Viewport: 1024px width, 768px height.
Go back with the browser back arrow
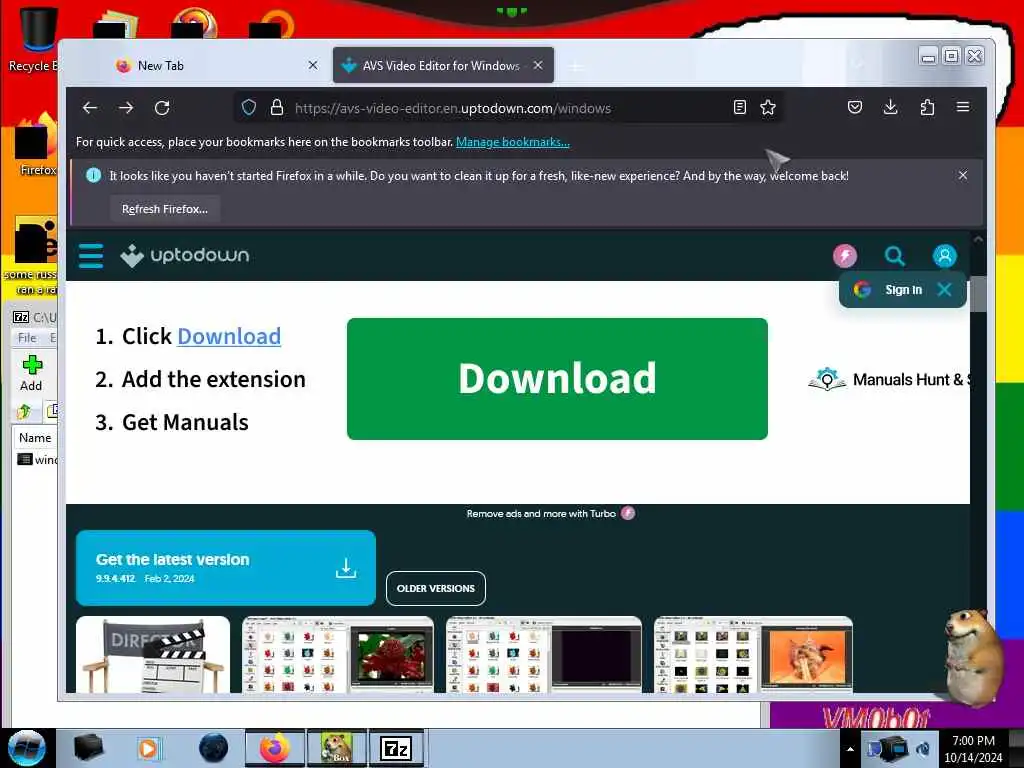click(90, 108)
